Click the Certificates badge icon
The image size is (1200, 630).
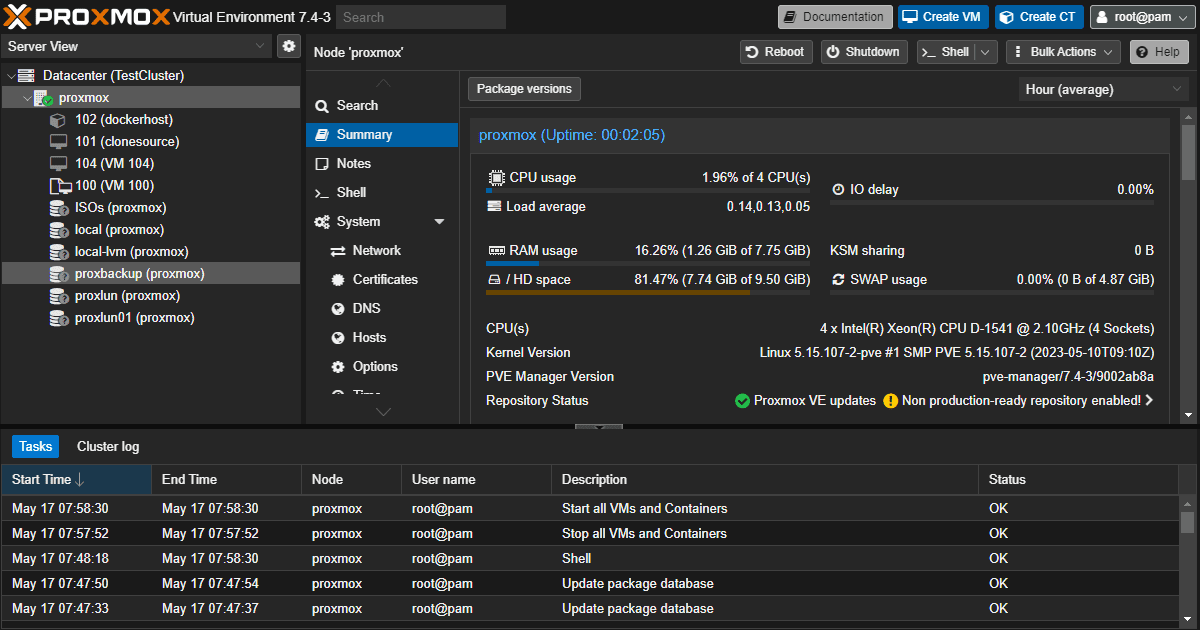tap(338, 280)
